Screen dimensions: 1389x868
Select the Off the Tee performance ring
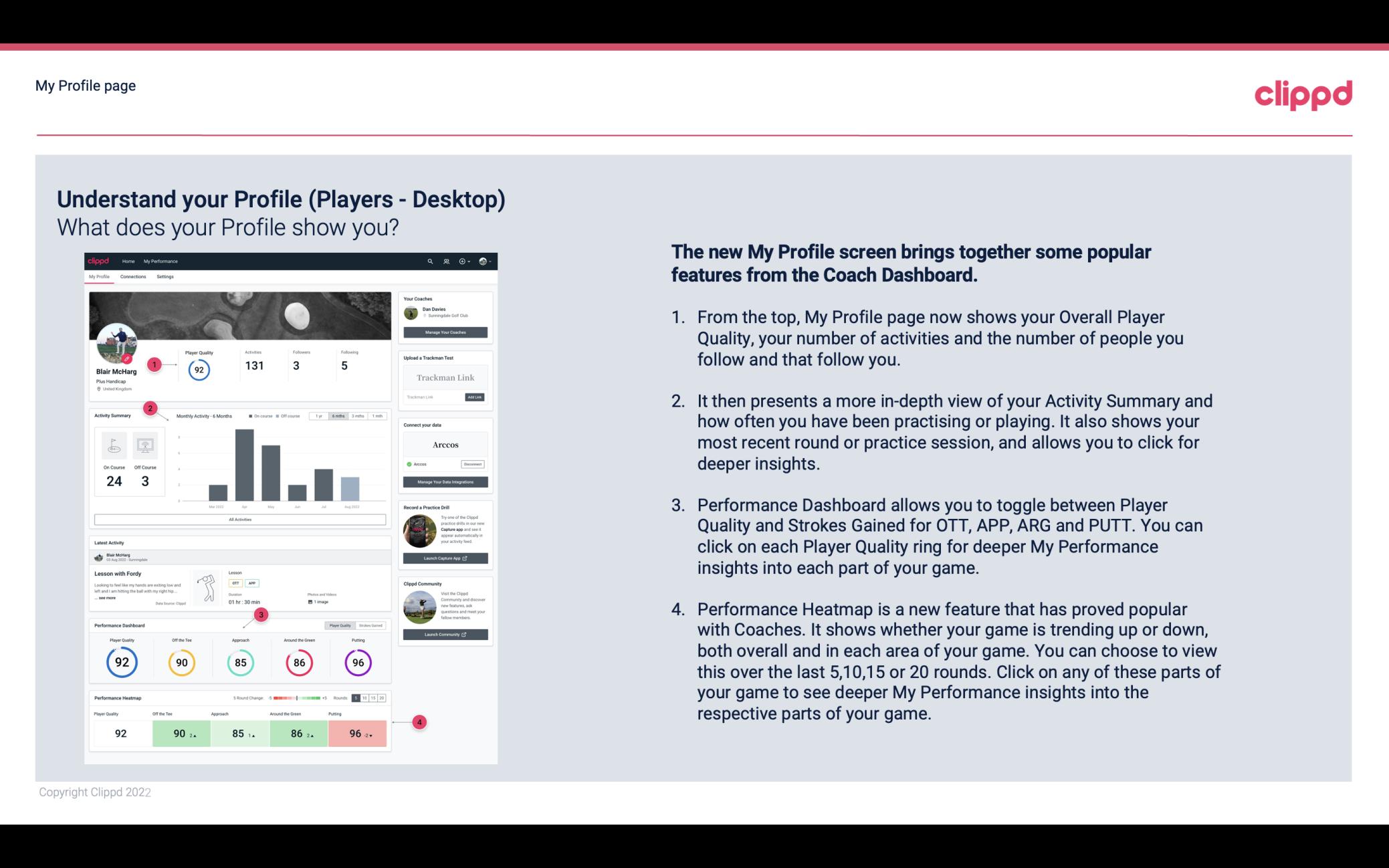(181, 661)
